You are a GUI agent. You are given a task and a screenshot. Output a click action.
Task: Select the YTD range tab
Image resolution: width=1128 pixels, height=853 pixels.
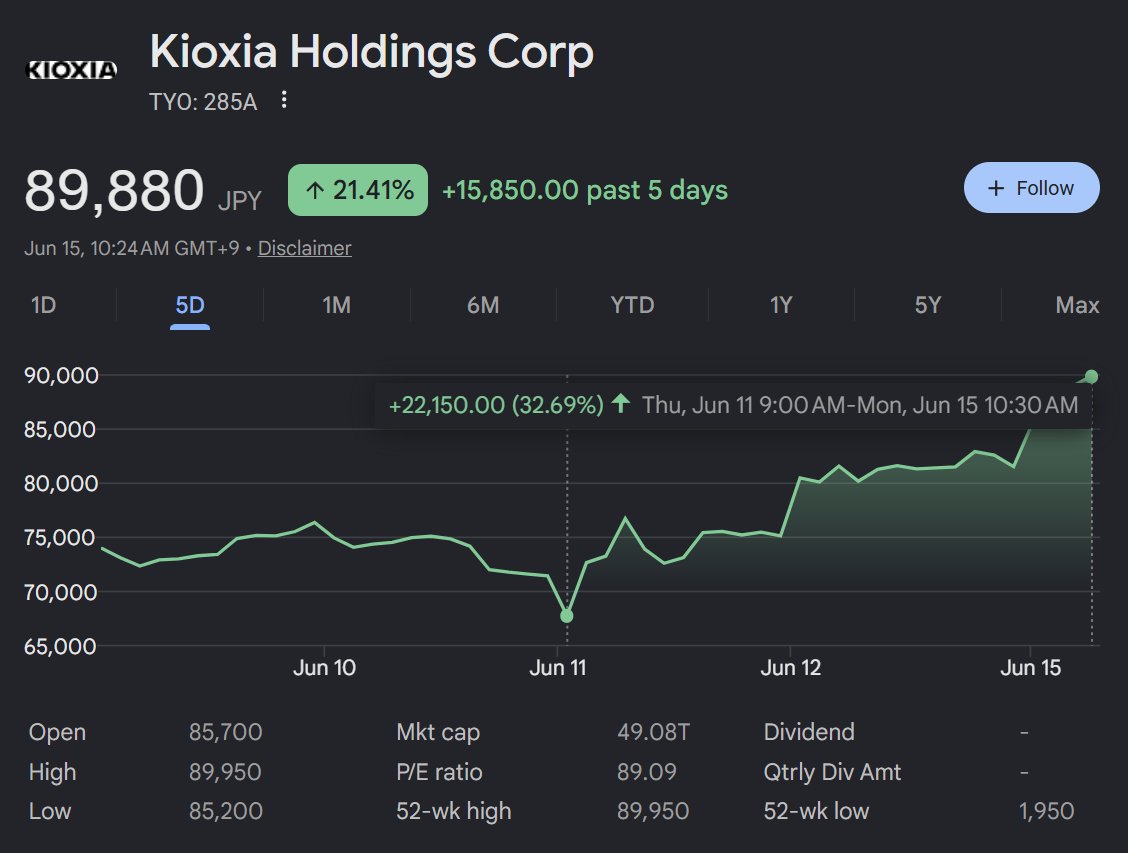pos(632,305)
